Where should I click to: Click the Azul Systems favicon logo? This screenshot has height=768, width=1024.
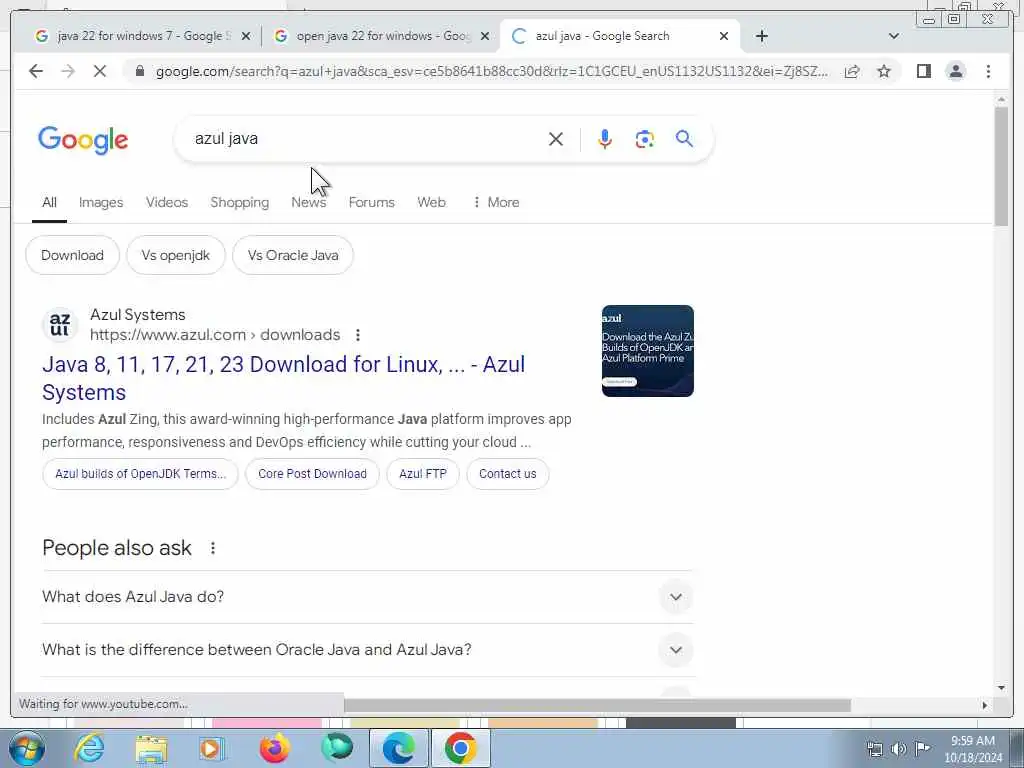(60, 325)
